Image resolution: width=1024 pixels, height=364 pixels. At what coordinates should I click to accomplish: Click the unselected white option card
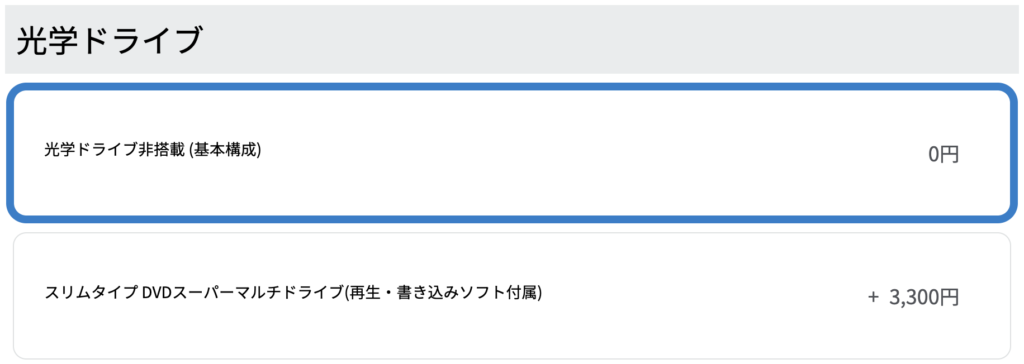click(x=512, y=295)
